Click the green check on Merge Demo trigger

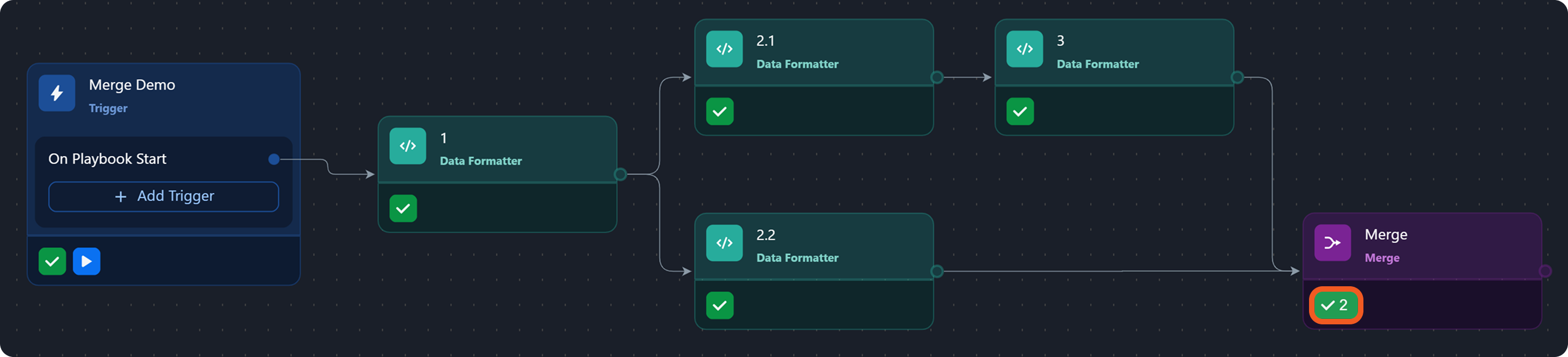point(52,261)
